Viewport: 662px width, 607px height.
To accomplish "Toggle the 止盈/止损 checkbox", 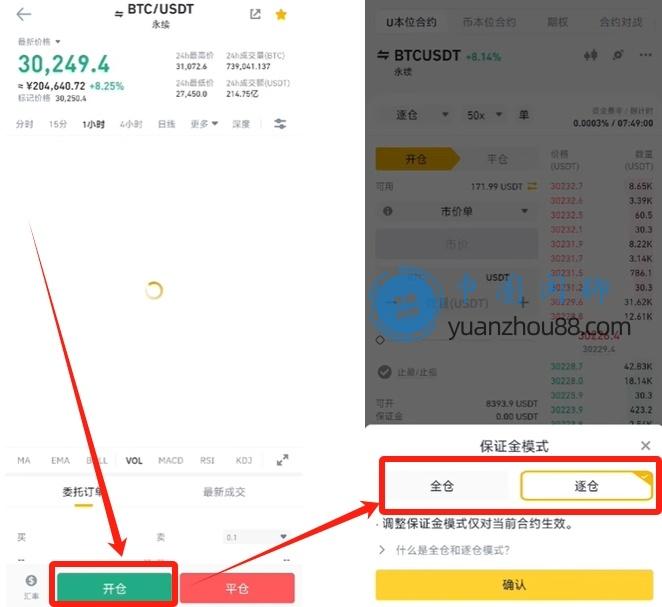I will coord(384,372).
